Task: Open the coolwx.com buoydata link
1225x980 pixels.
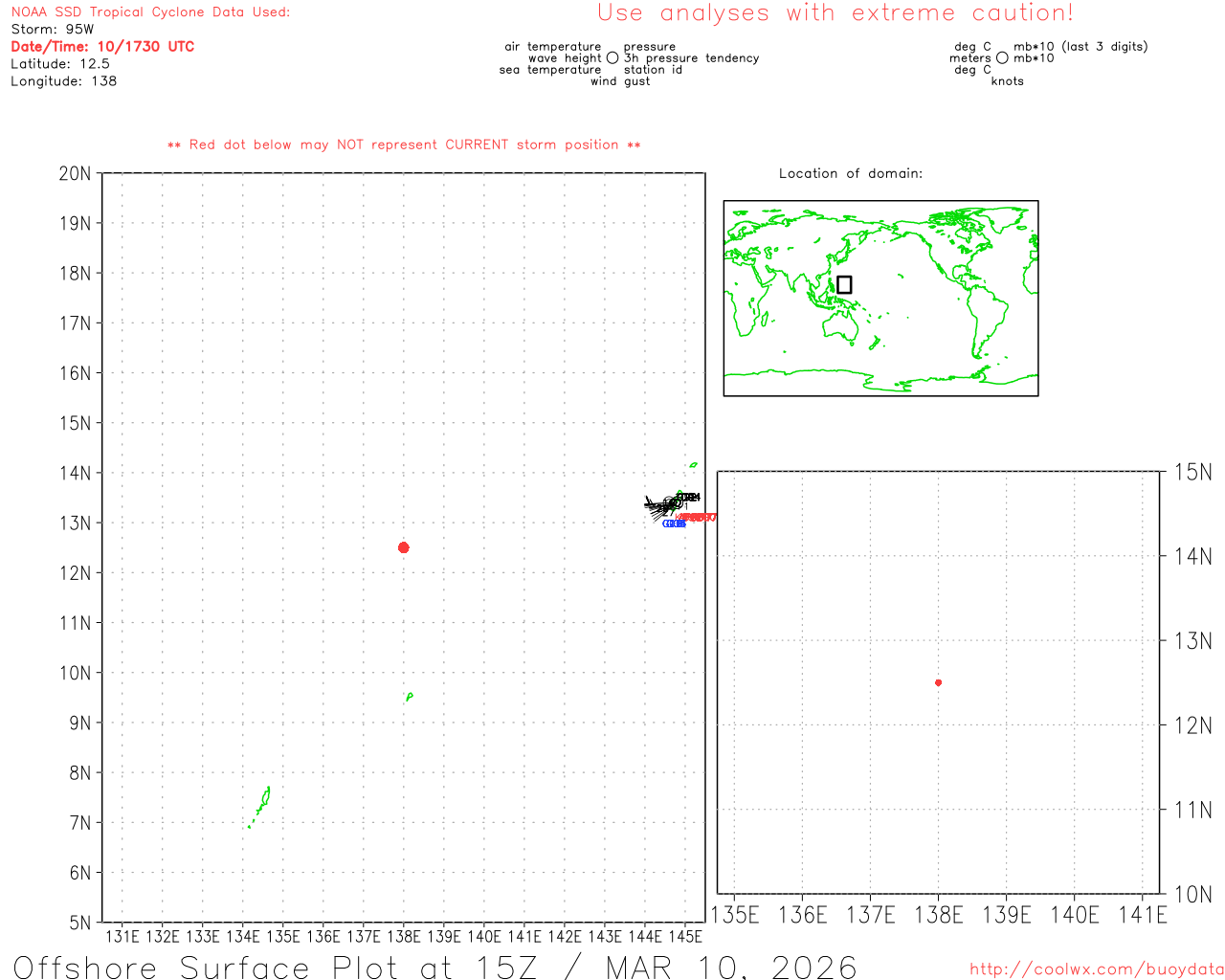Action: (x=1097, y=969)
